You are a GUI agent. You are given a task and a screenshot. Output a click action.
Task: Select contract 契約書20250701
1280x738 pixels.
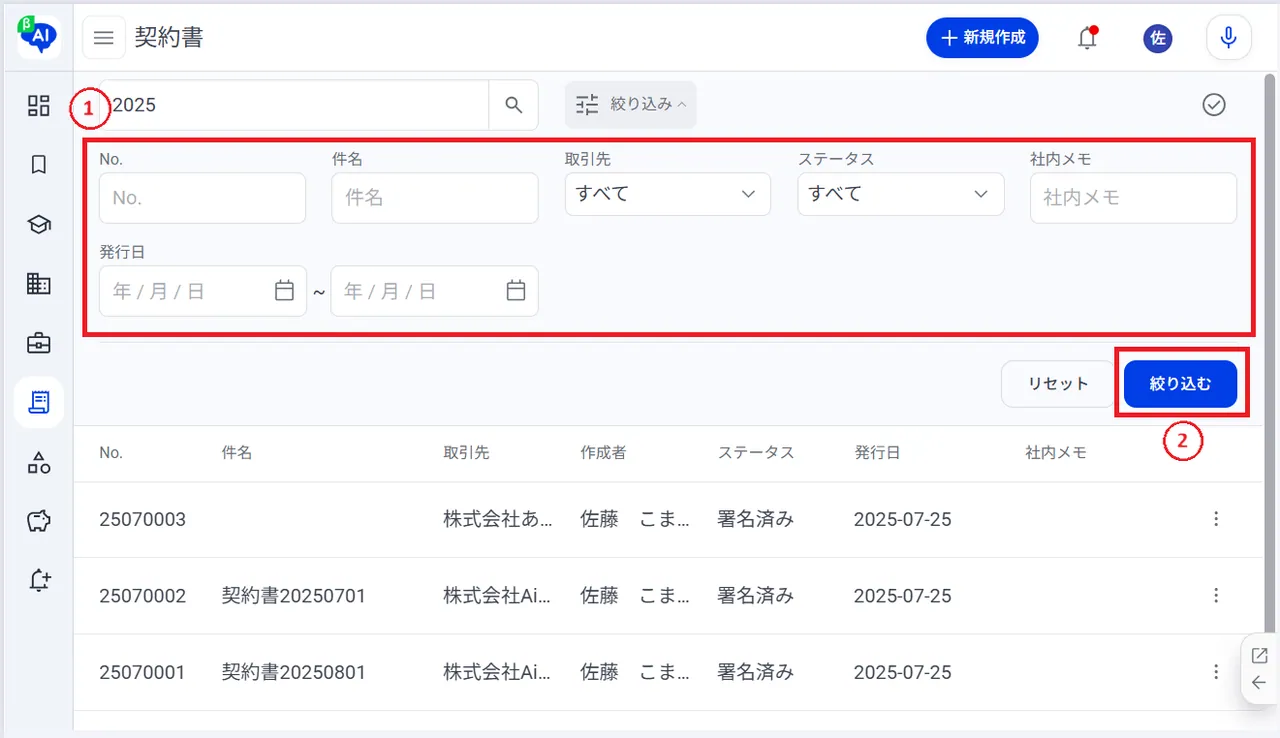coord(294,596)
